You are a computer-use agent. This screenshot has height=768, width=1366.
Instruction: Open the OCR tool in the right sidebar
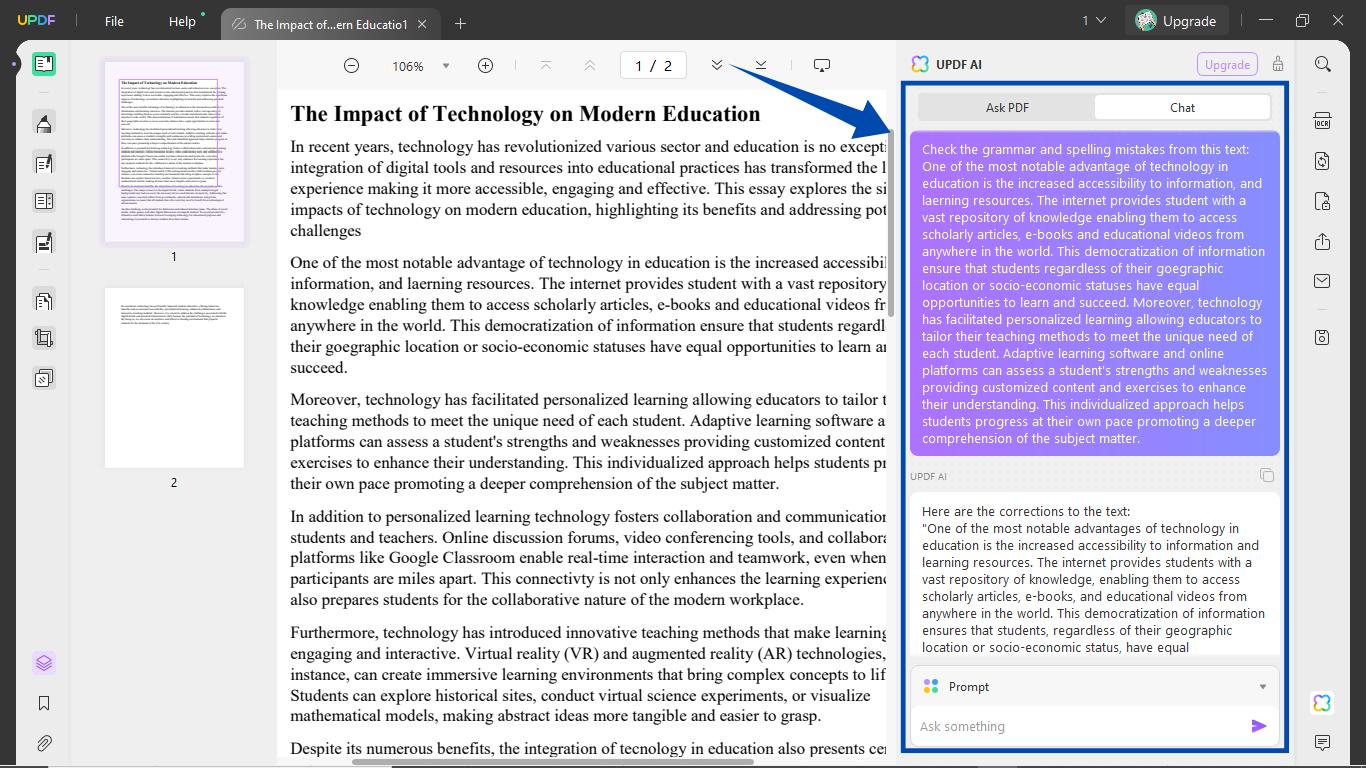pos(1321,120)
